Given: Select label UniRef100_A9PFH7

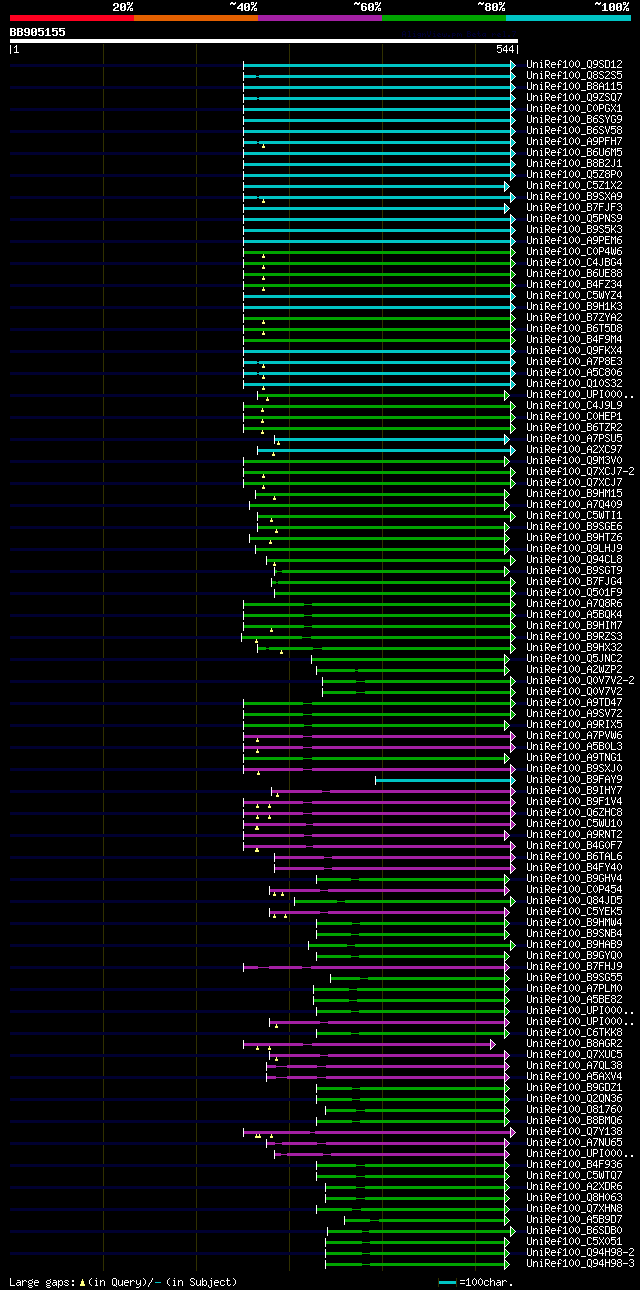Looking at the screenshot, I should [x=574, y=142].
